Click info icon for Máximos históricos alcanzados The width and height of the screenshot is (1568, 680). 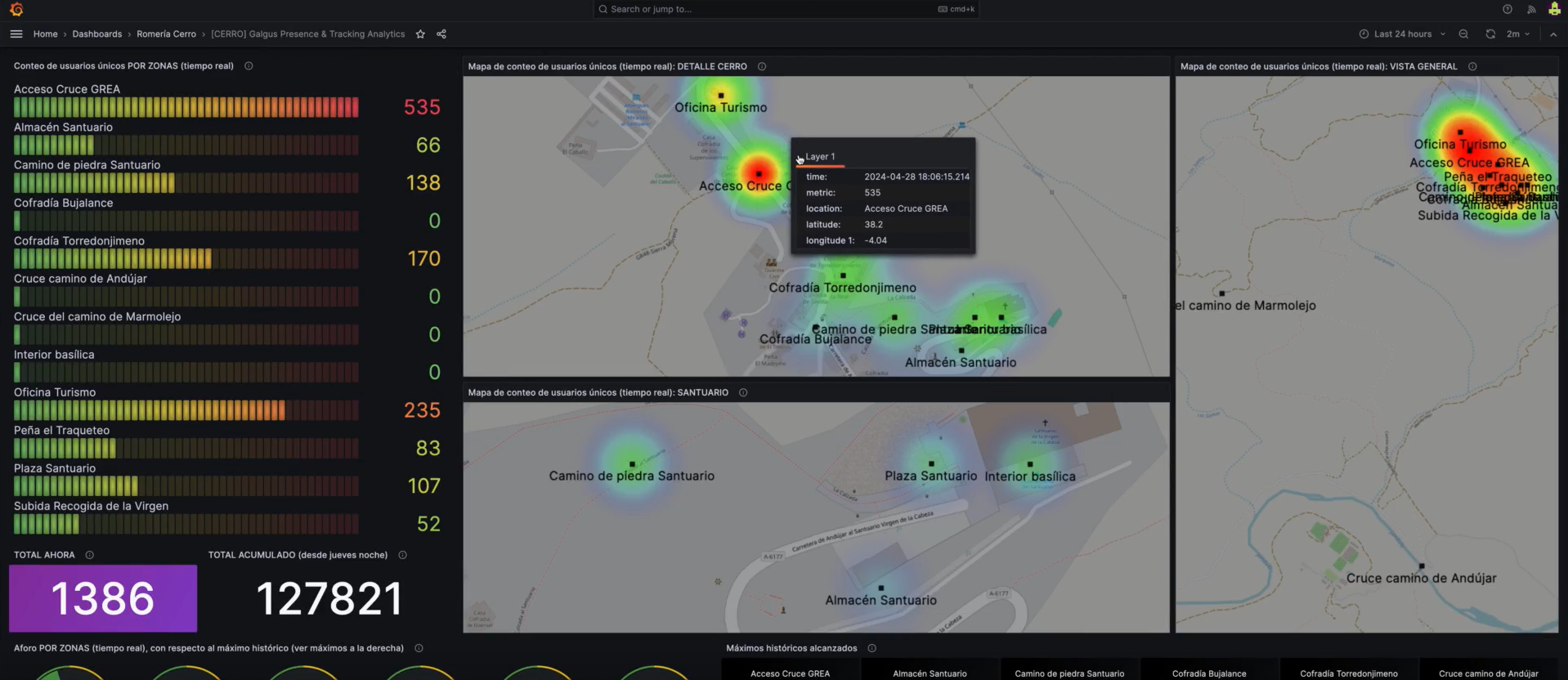tap(871, 648)
